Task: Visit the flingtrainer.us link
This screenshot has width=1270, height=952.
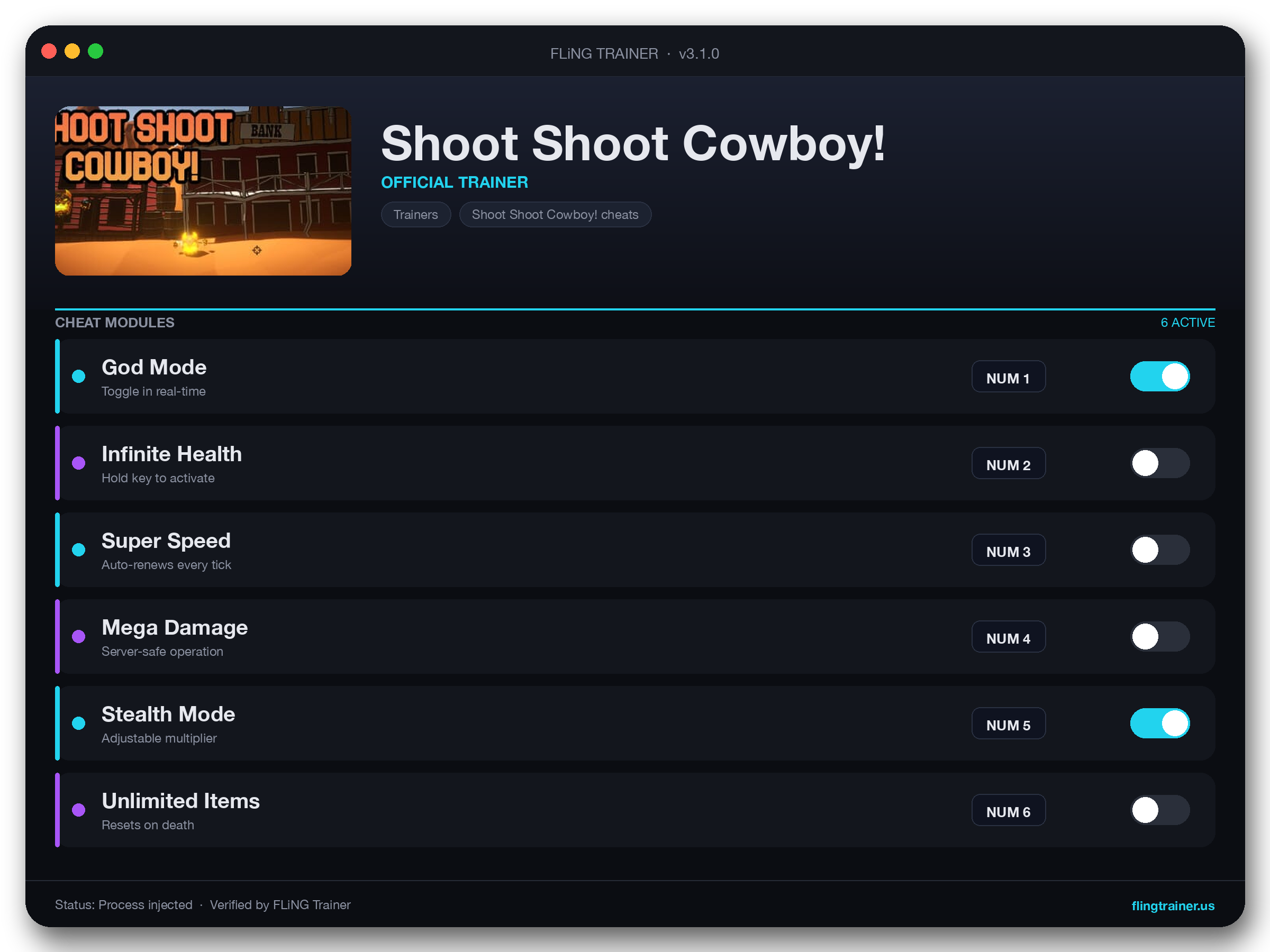Action: [1173, 905]
